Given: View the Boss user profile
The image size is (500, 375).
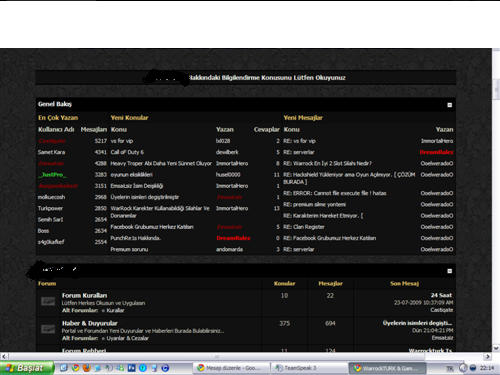Looking at the screenshot, I should pos(43,231).
